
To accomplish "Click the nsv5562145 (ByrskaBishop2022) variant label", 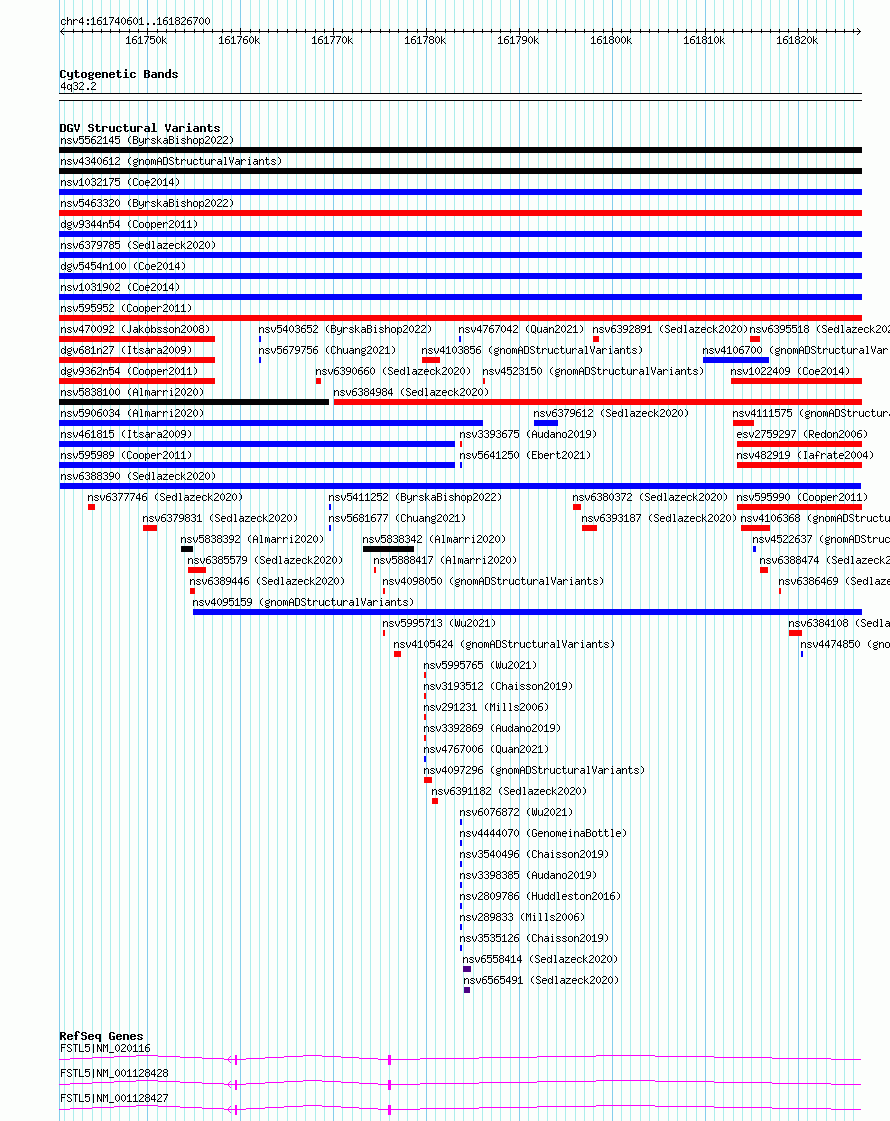I will click(147, 140).
